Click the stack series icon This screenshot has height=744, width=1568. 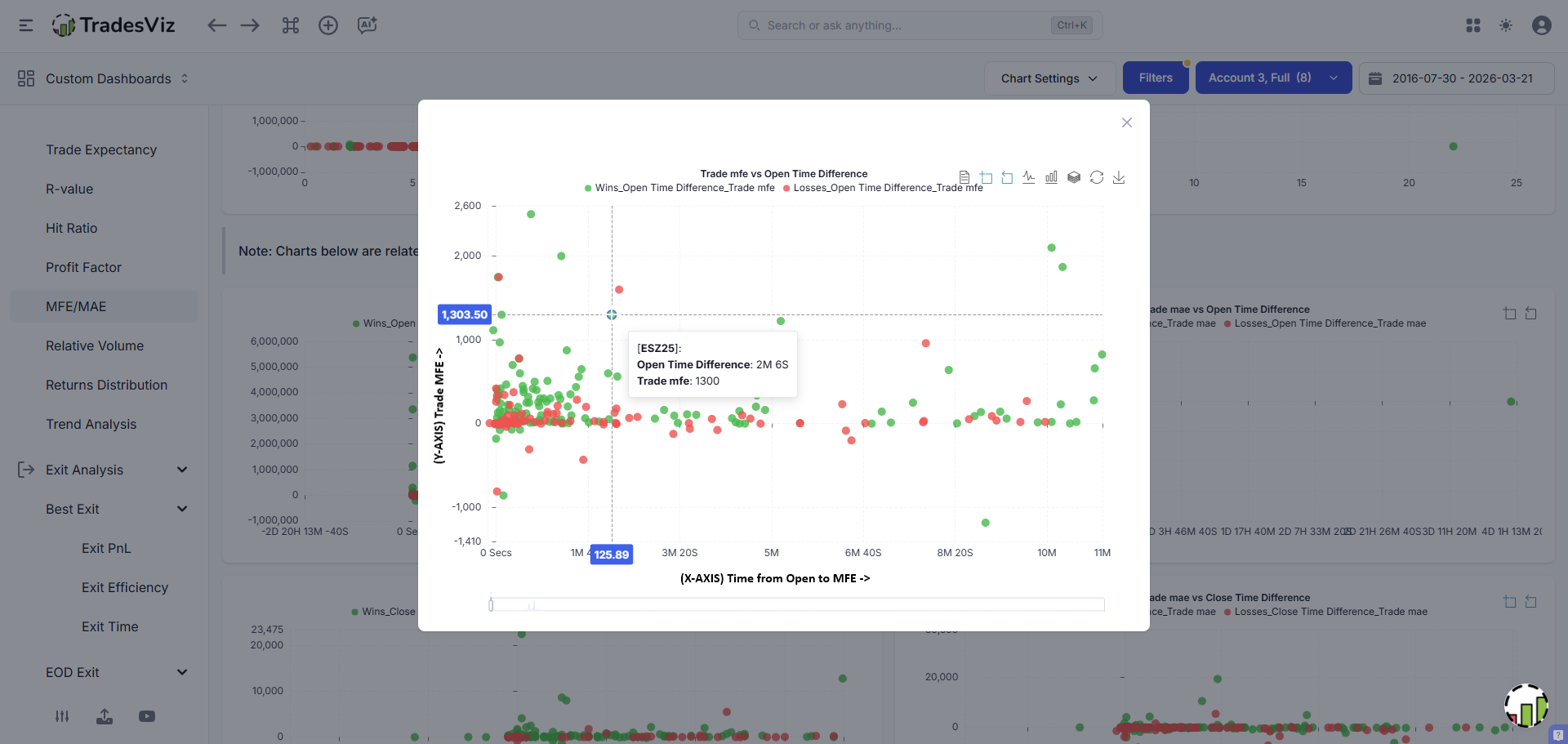point(1074,177)
